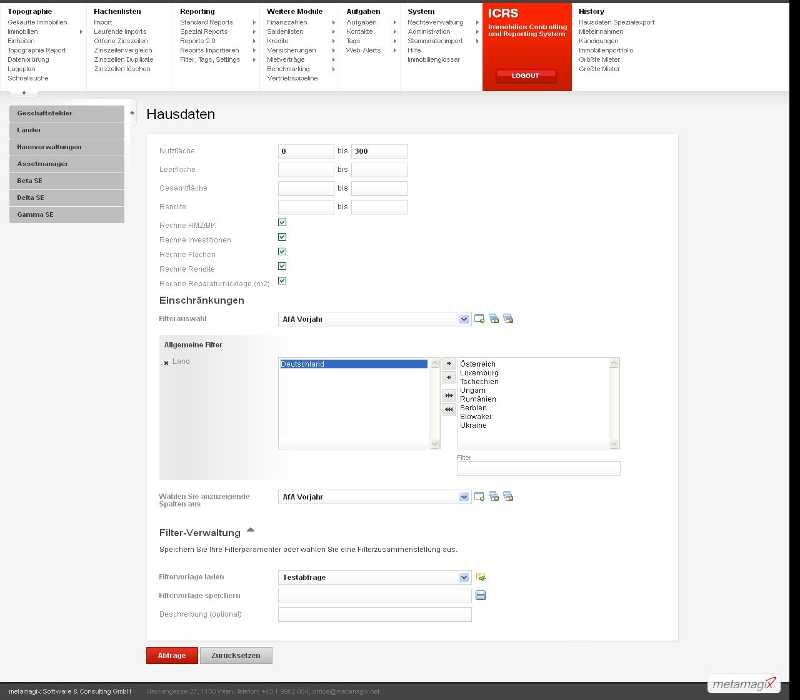Open Mietverträge in the Weitere Module menu

pyautogui.click(x=285, y=60)
